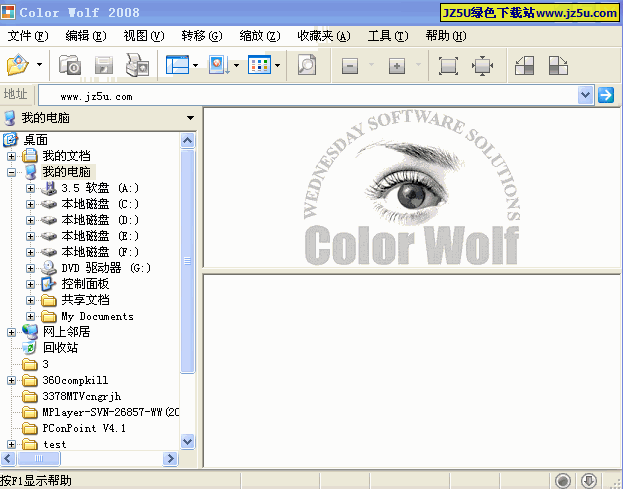623x489 pixels.
Task: Click the tree horizontal scroll right arrow
Action: click(170, 458)
